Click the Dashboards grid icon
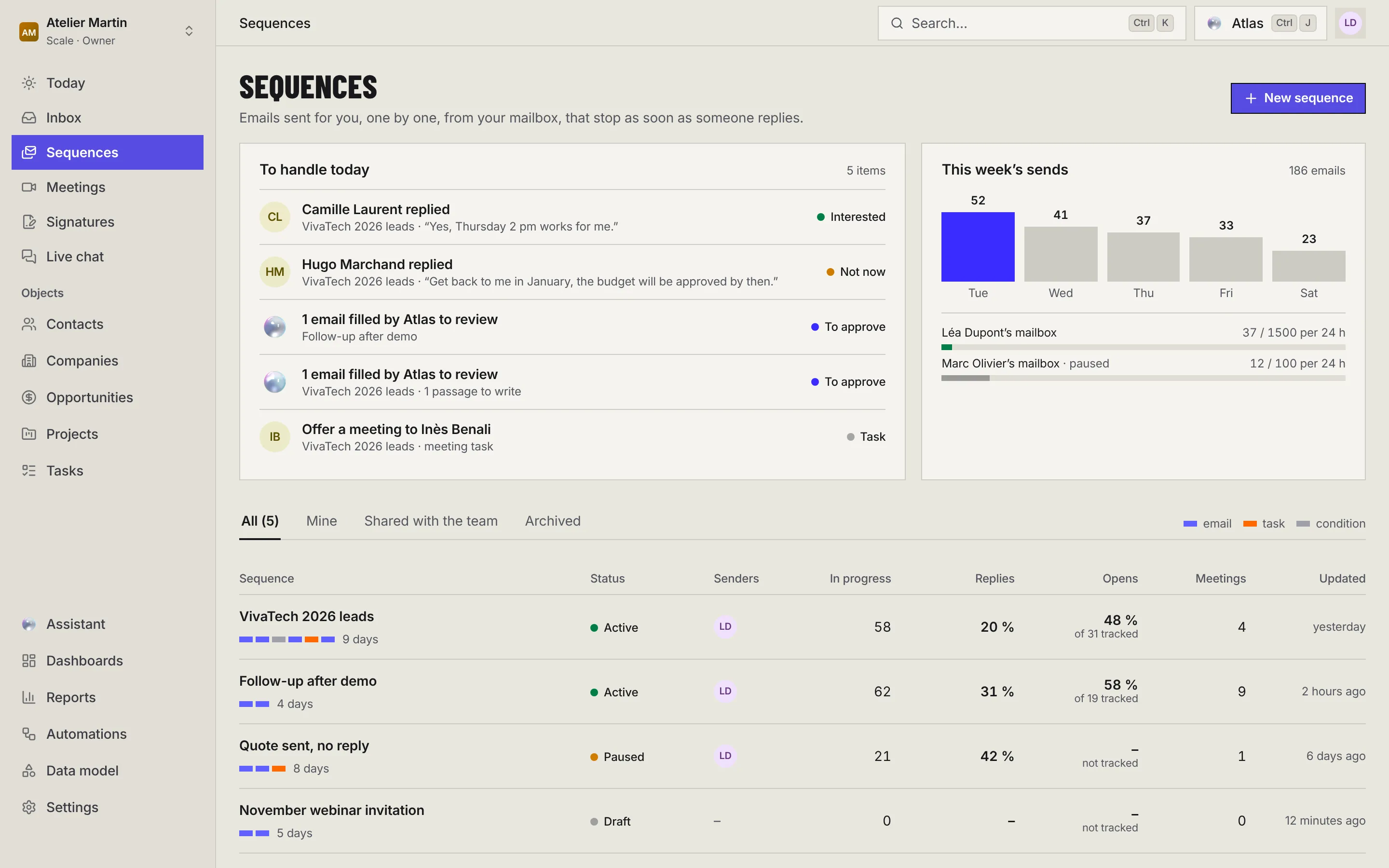The height and width of the screenshot is (868, 1389). tap(29, 661)
